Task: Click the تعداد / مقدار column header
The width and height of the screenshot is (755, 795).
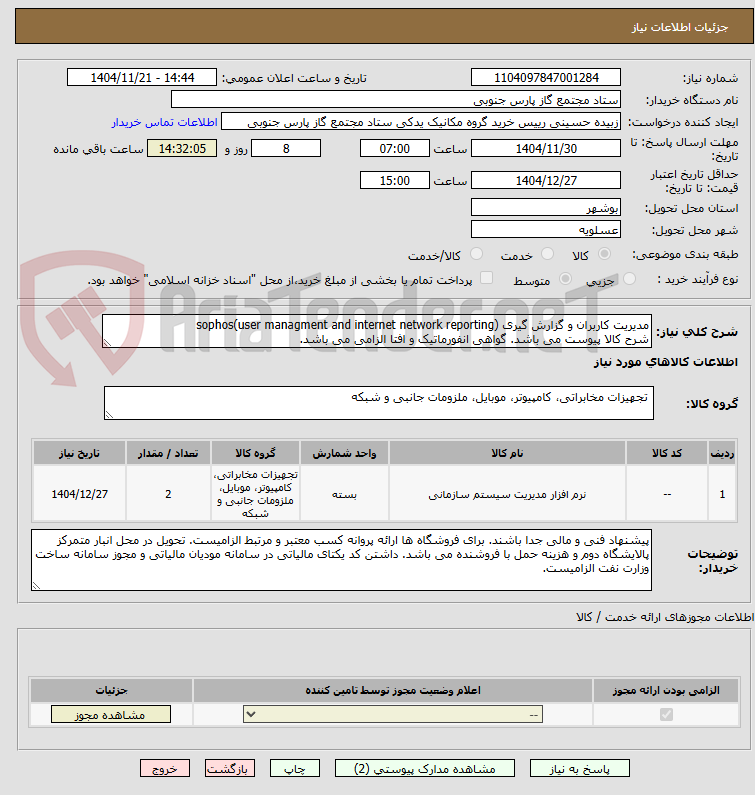Action: (168, 453)
